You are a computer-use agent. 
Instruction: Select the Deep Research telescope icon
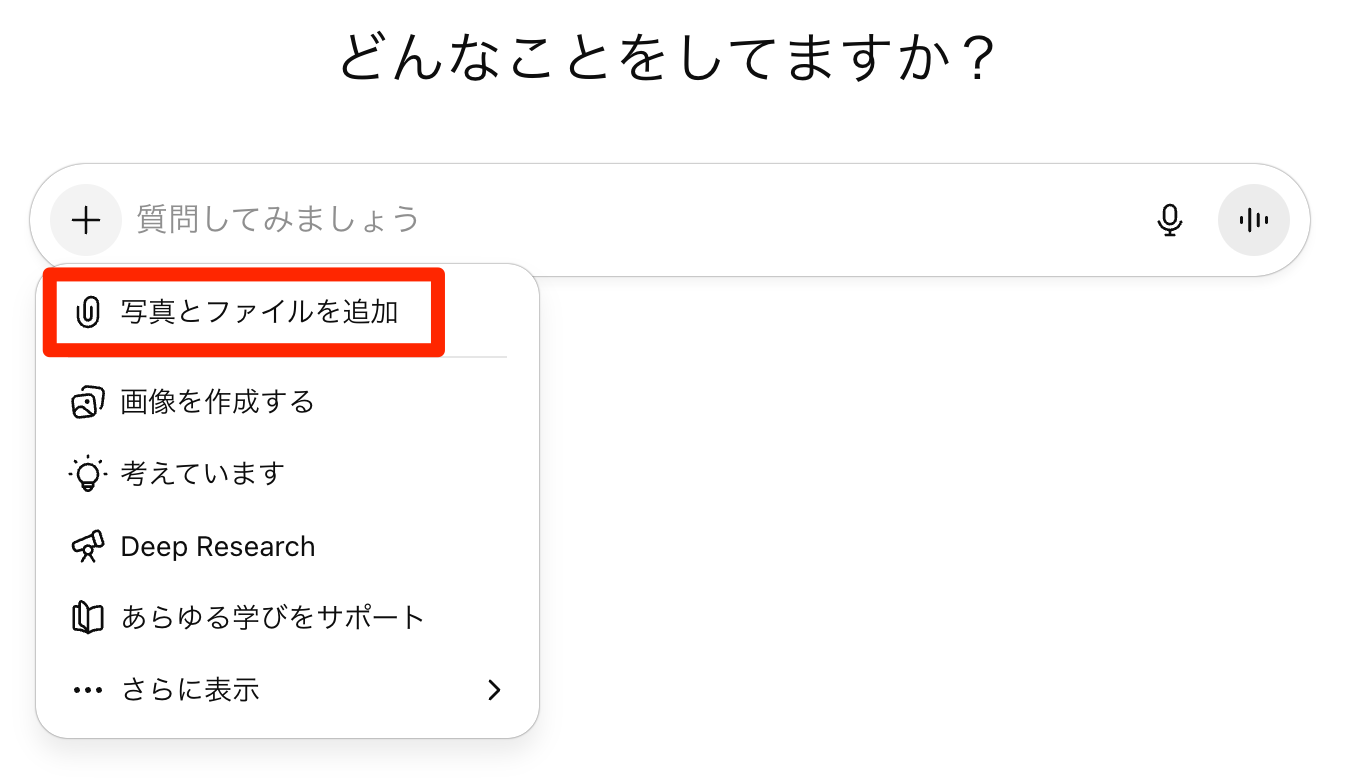coord(89,546)
